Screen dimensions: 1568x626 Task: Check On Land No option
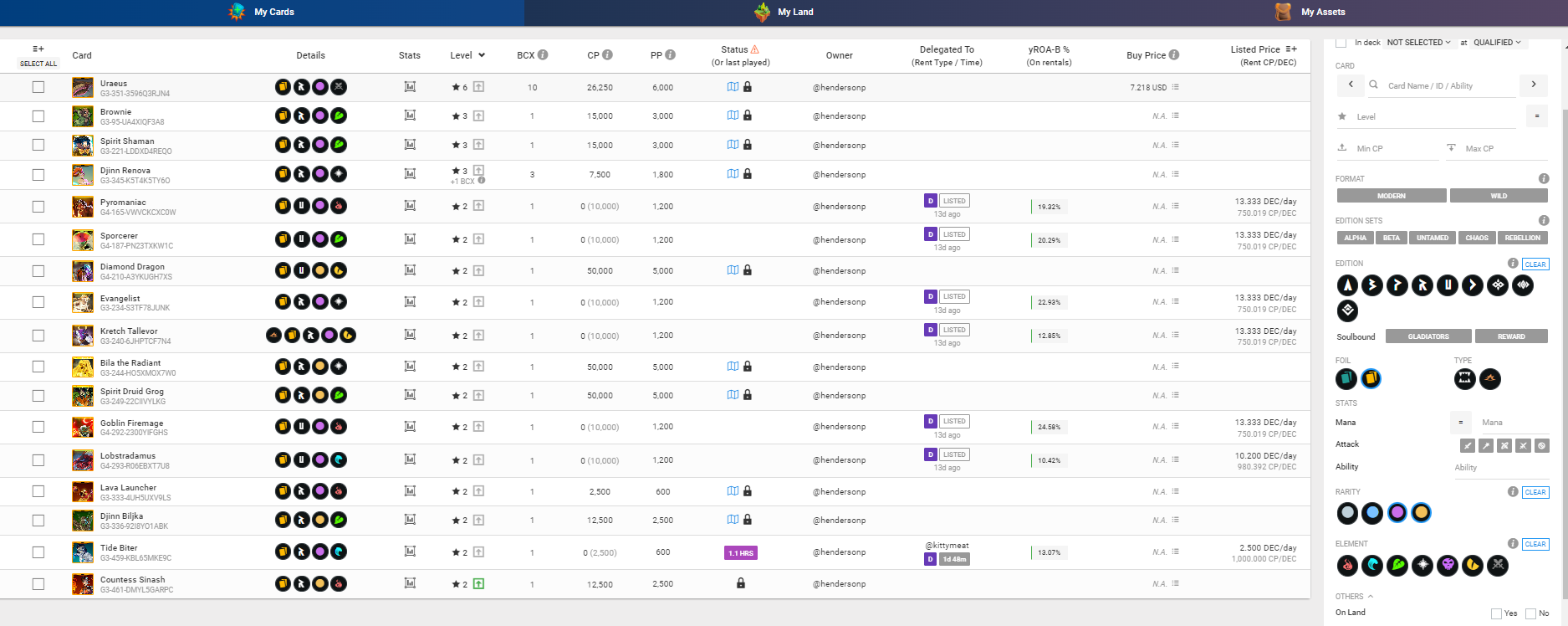1530,613
